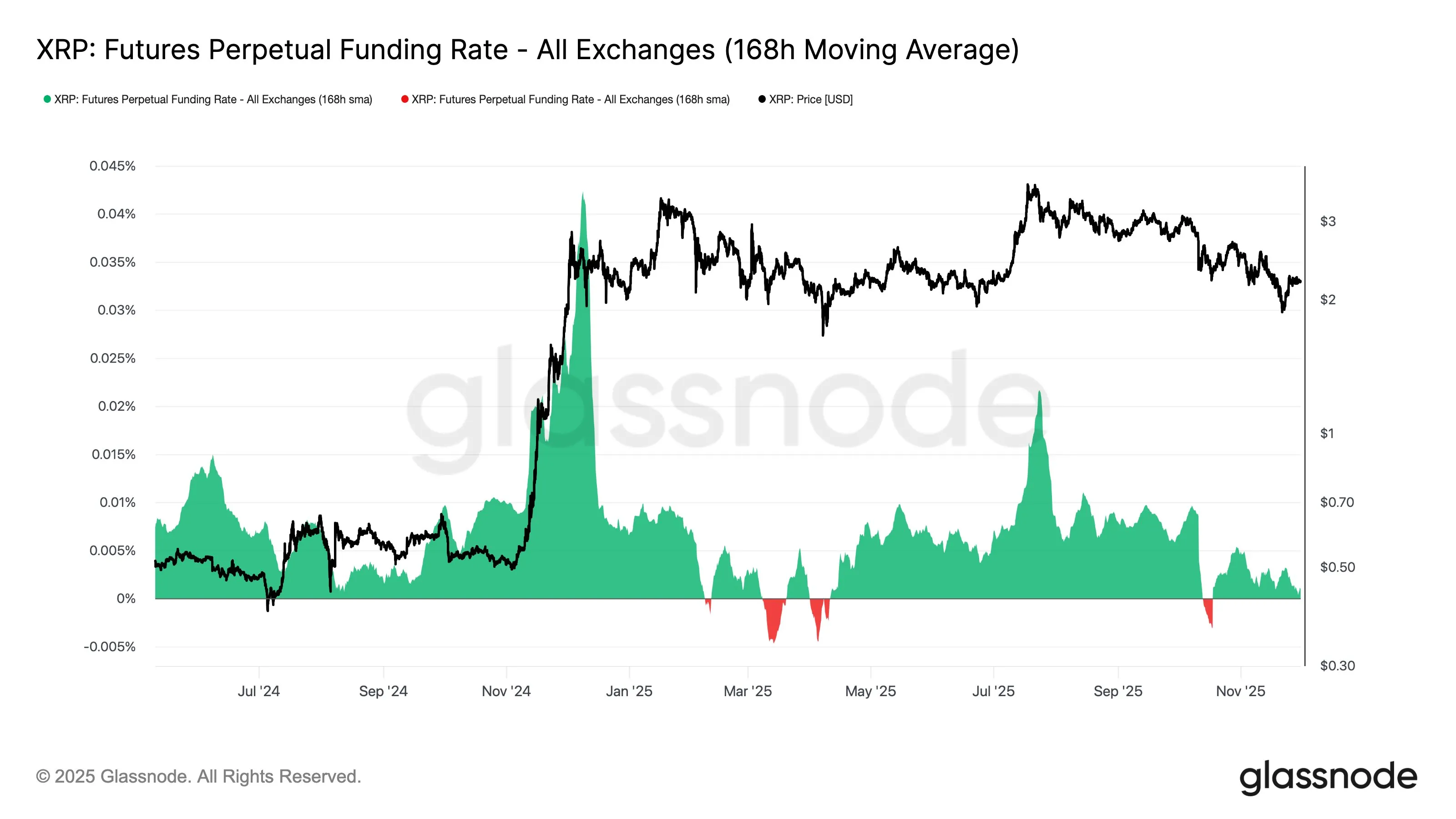1456x819 pixels.
Task: Click the $1 price axis label
Action: [x=1327, y=434]
